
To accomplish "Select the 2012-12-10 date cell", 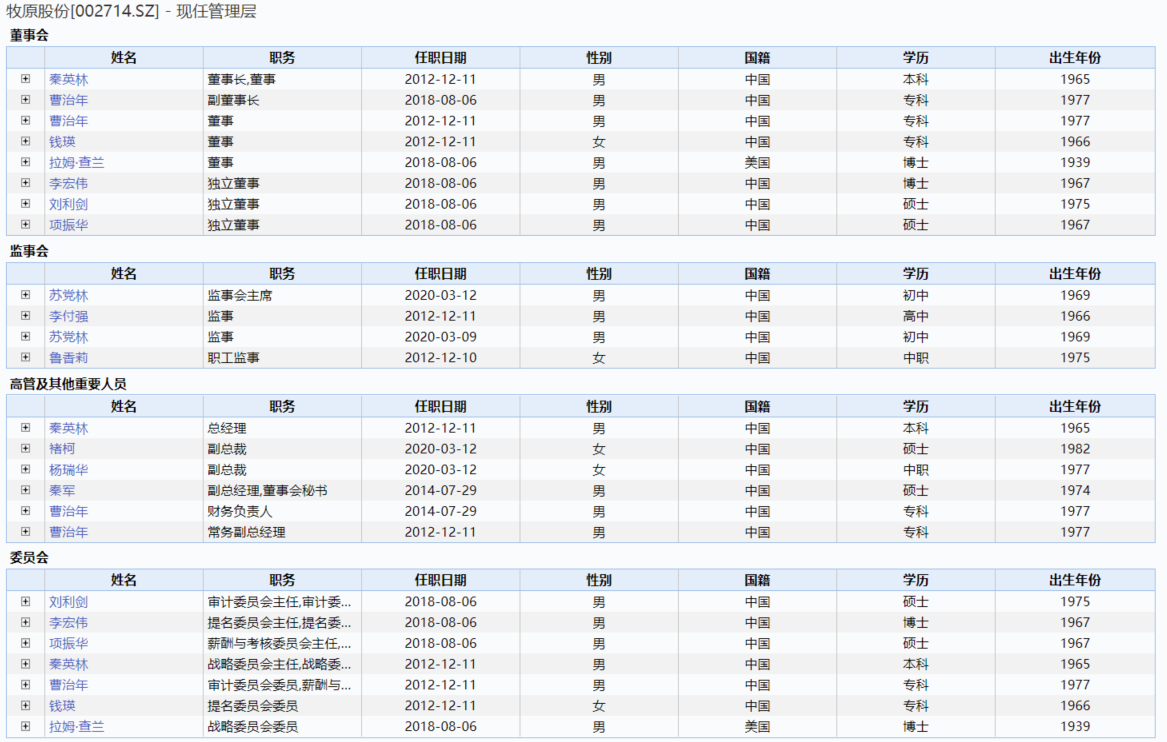I will [x=441, y=358].
